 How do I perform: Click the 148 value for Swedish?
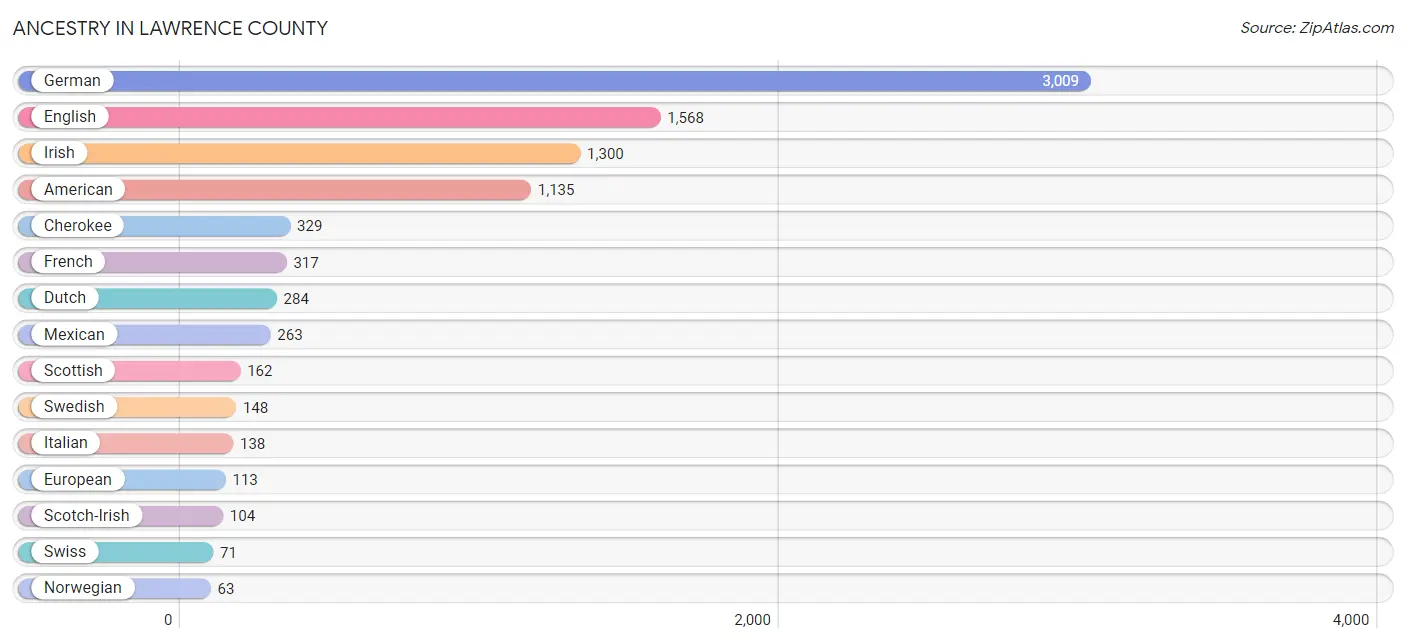256,408
